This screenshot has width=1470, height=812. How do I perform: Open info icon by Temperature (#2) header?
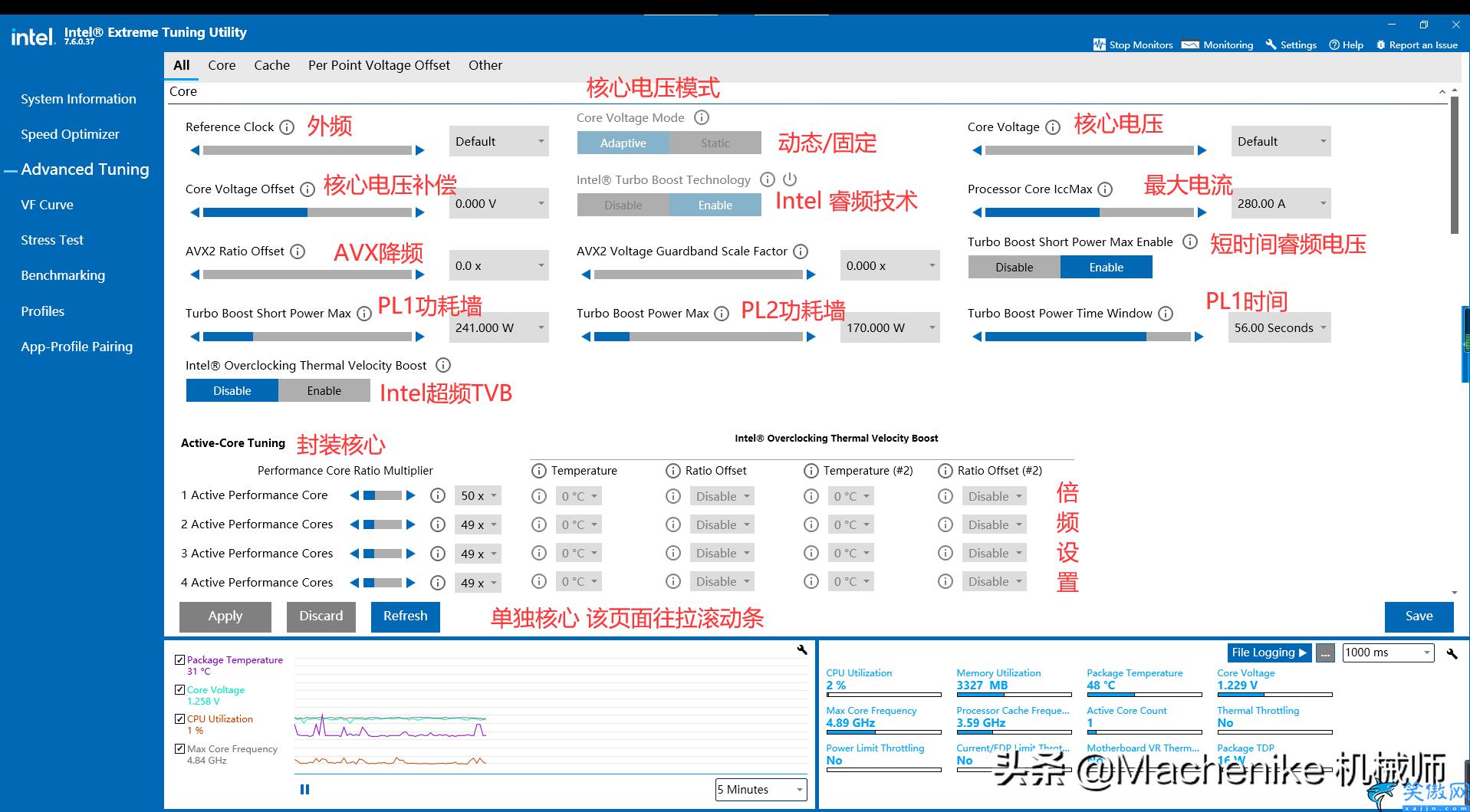[x=811, y=471]
